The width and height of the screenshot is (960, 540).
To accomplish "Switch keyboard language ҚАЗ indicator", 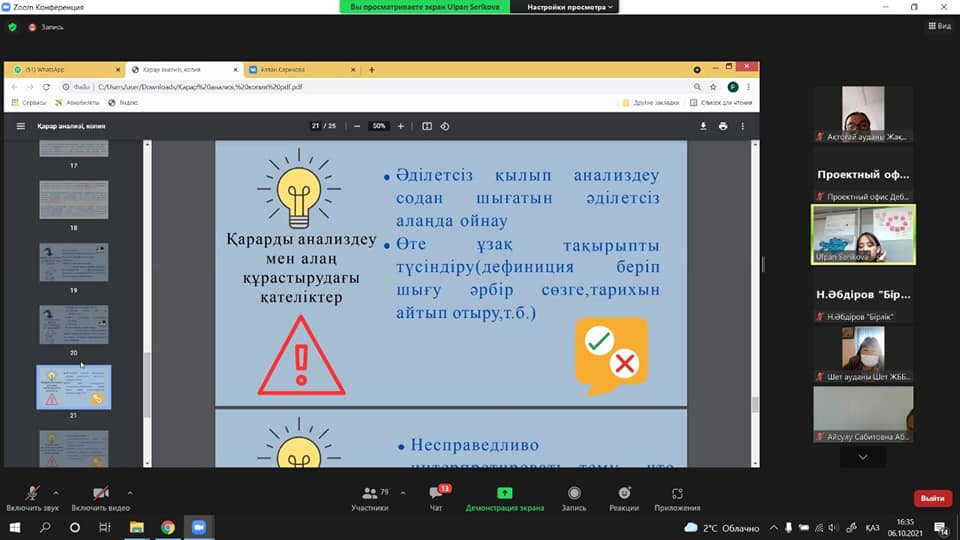I will click(x=872, y=528).
